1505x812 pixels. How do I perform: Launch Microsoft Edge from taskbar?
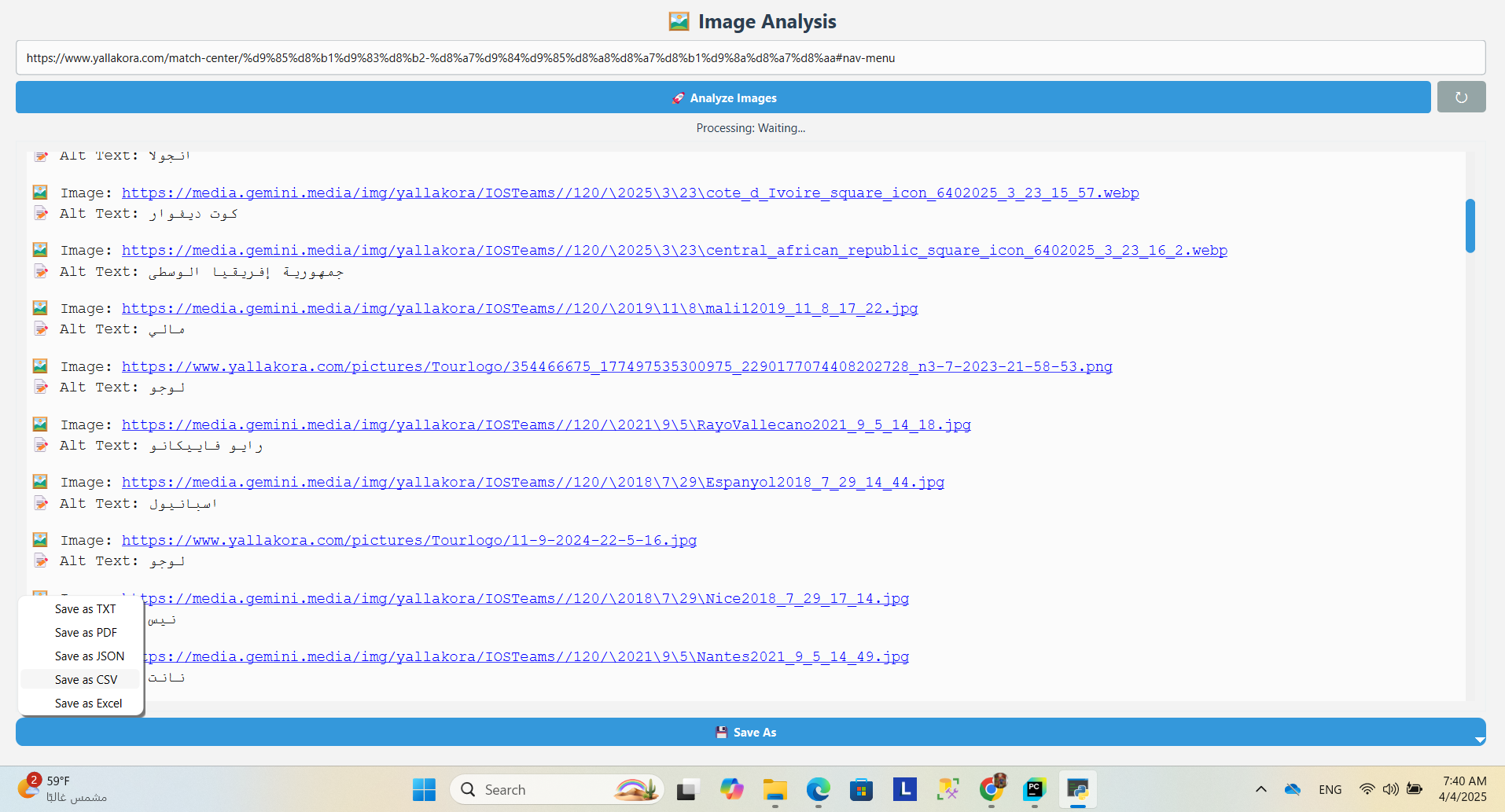pyautogui.click(x=818, y=789)
